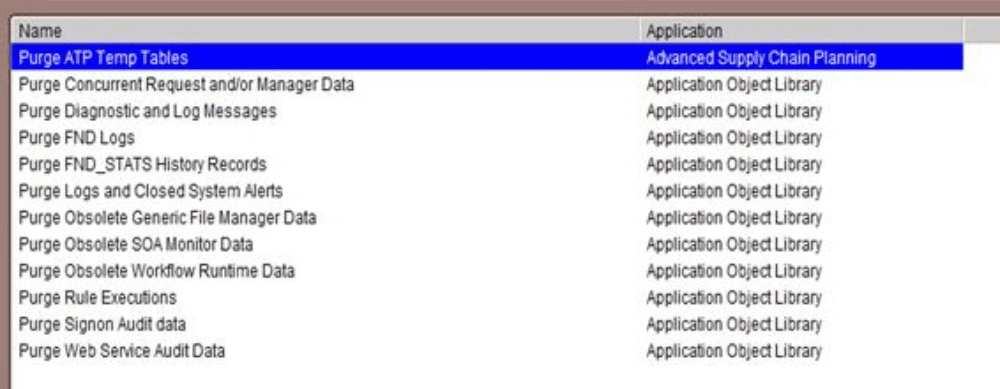Select Purge Logs and Closed System Alerts

[x=151, y=191]
